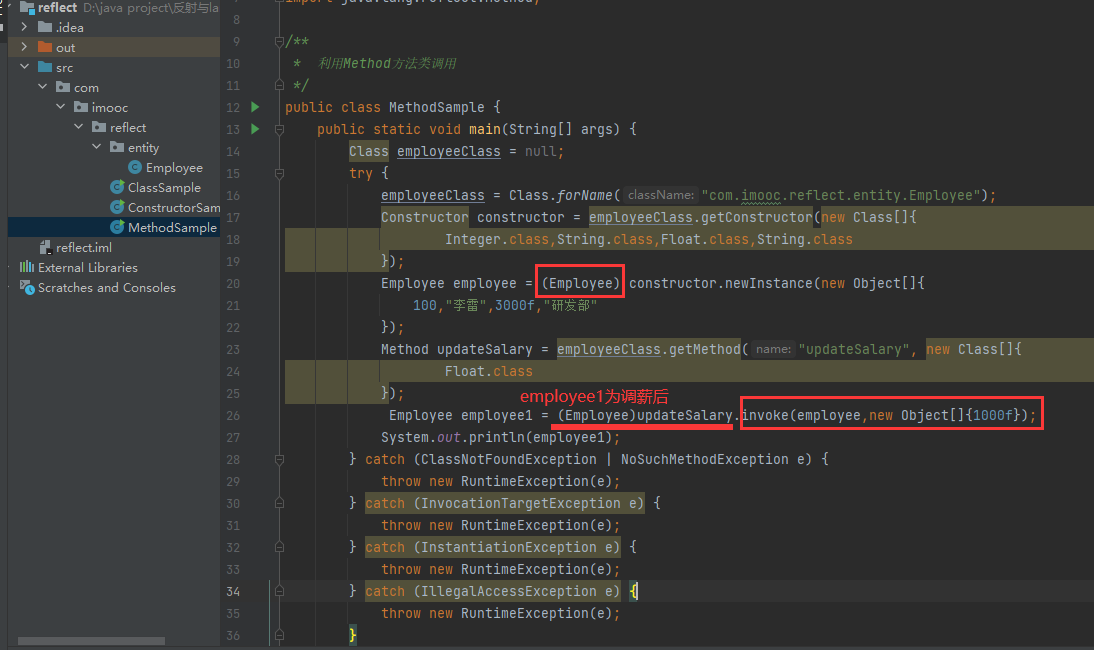Fold the Javadoc comment at line 9
This screenshot has height=650, width=1094.
[x=279, y=41]
